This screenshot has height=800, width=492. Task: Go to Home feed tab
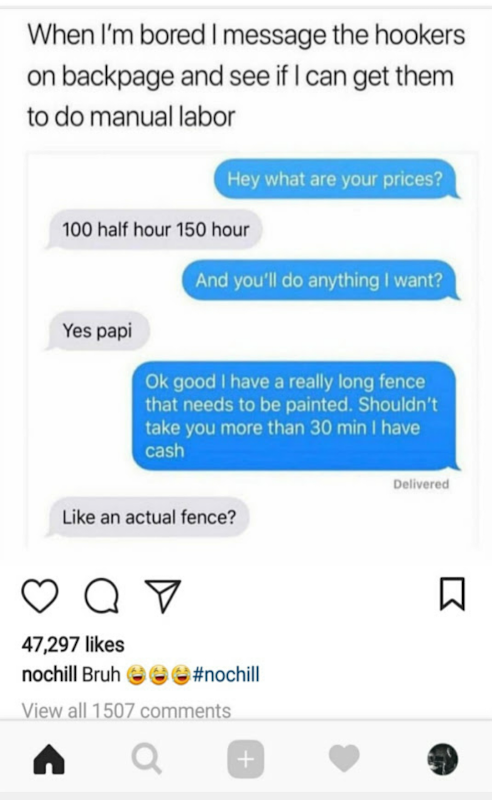click(49, 759)
